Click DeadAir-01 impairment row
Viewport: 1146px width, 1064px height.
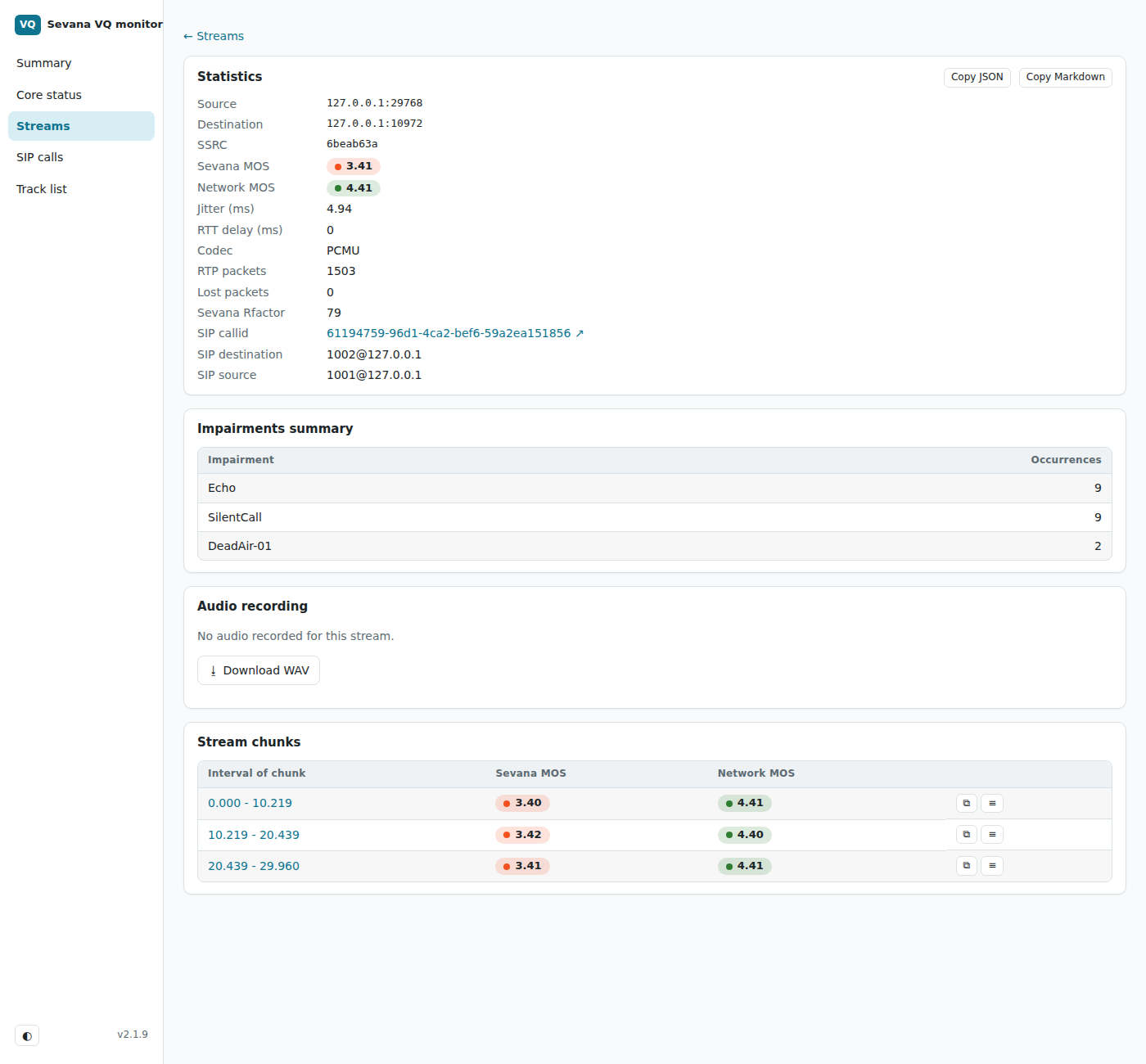(x=655, y=546)
